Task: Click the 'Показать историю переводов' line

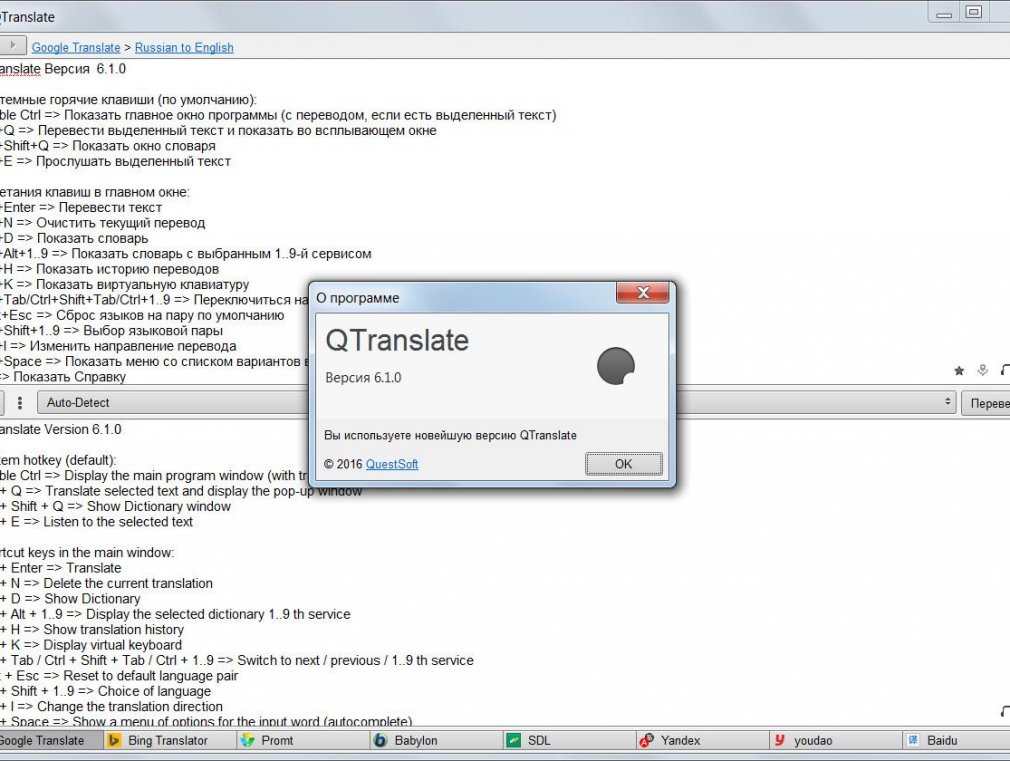Action: 110,269
